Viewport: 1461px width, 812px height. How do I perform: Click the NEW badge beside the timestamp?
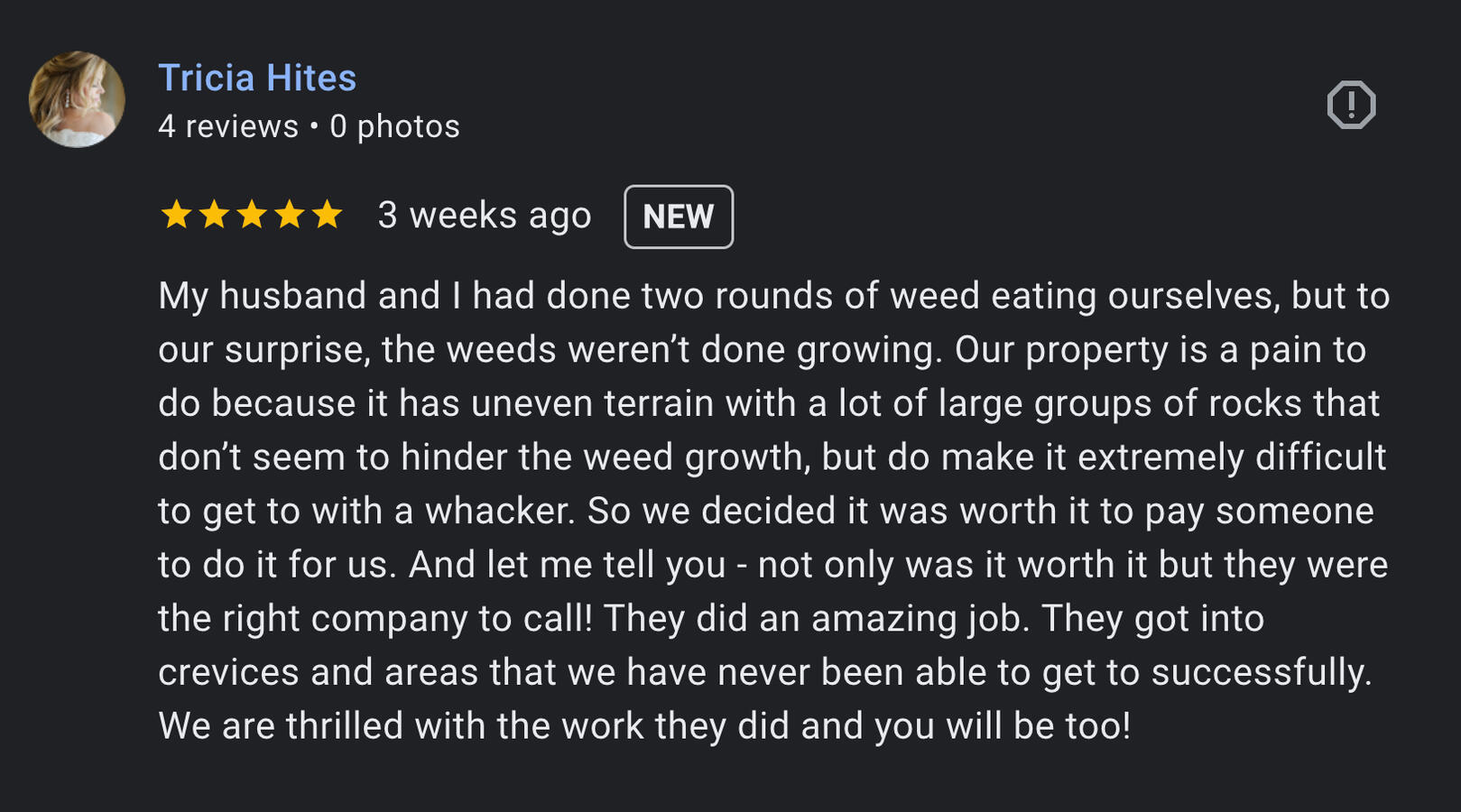pos(679,217)
